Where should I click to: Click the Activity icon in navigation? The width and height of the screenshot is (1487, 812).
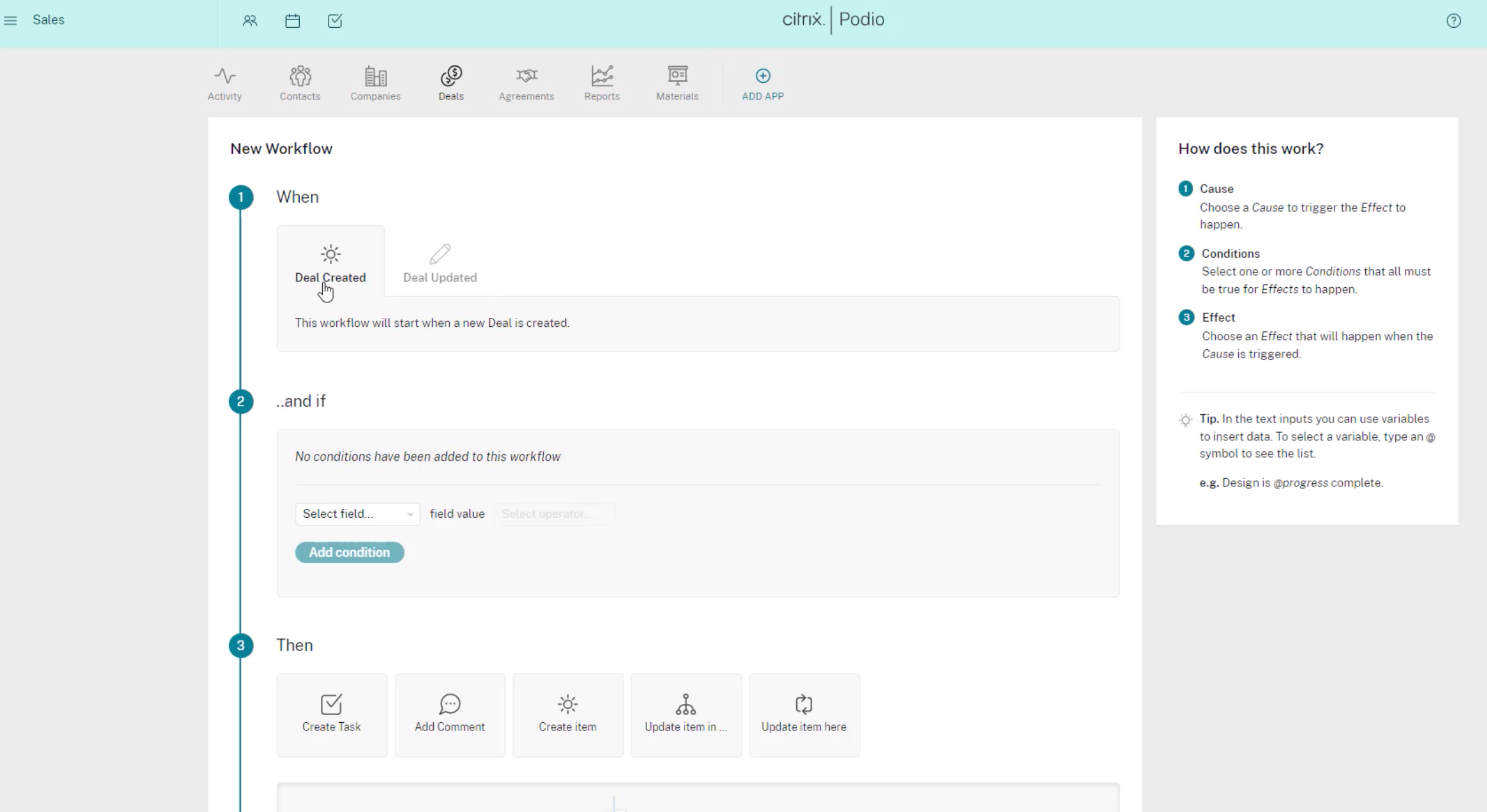[x=224, y=82]
